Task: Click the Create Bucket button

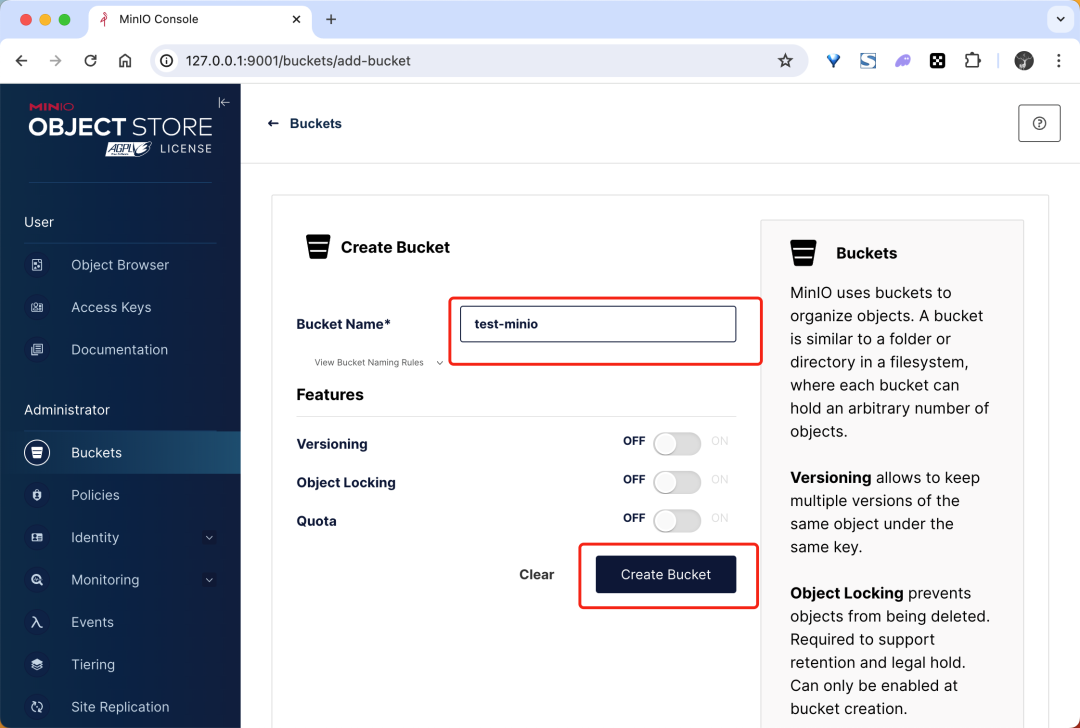Action: click(665, 574)
